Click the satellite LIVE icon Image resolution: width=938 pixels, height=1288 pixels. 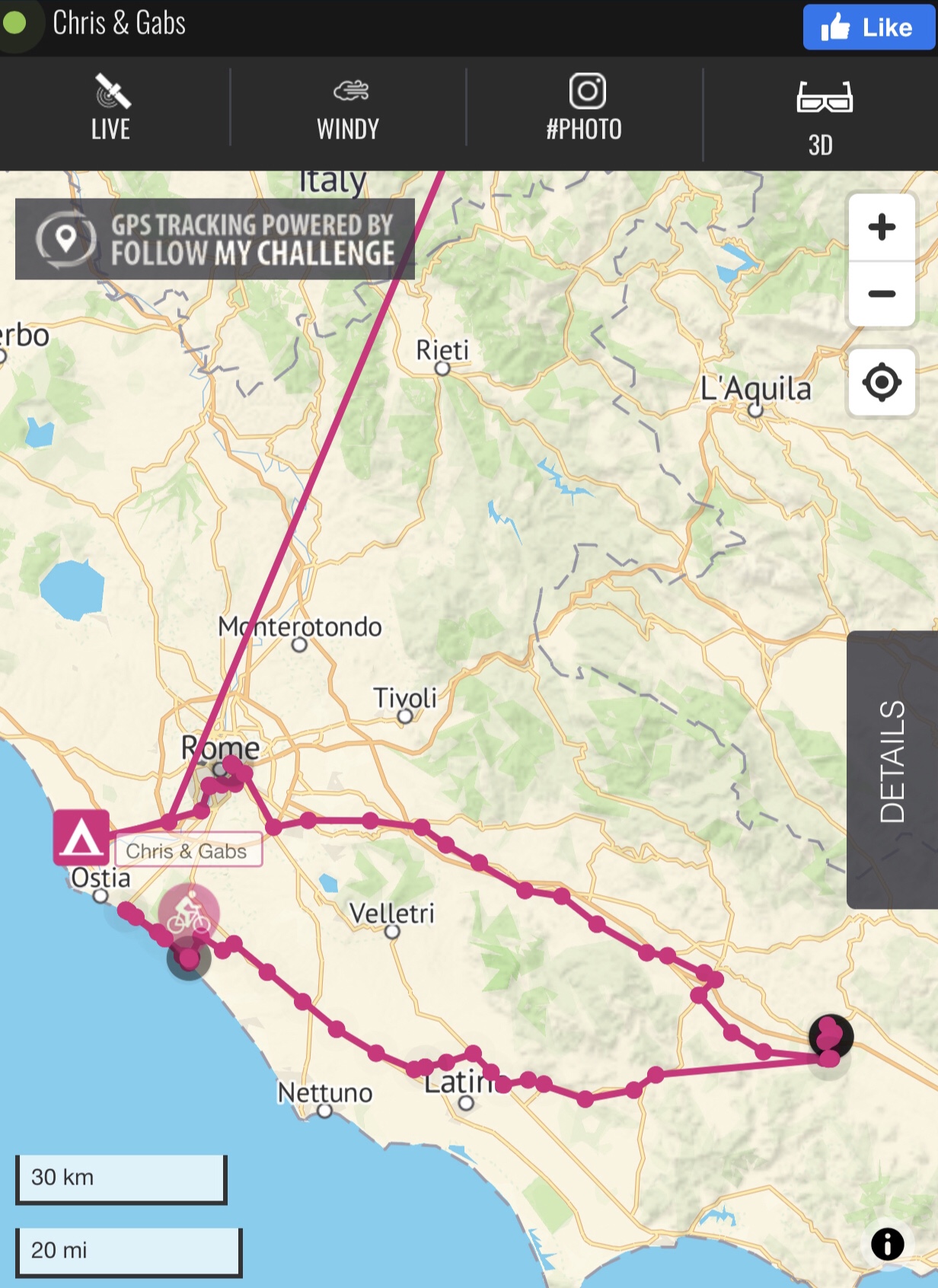click(111, 93)
